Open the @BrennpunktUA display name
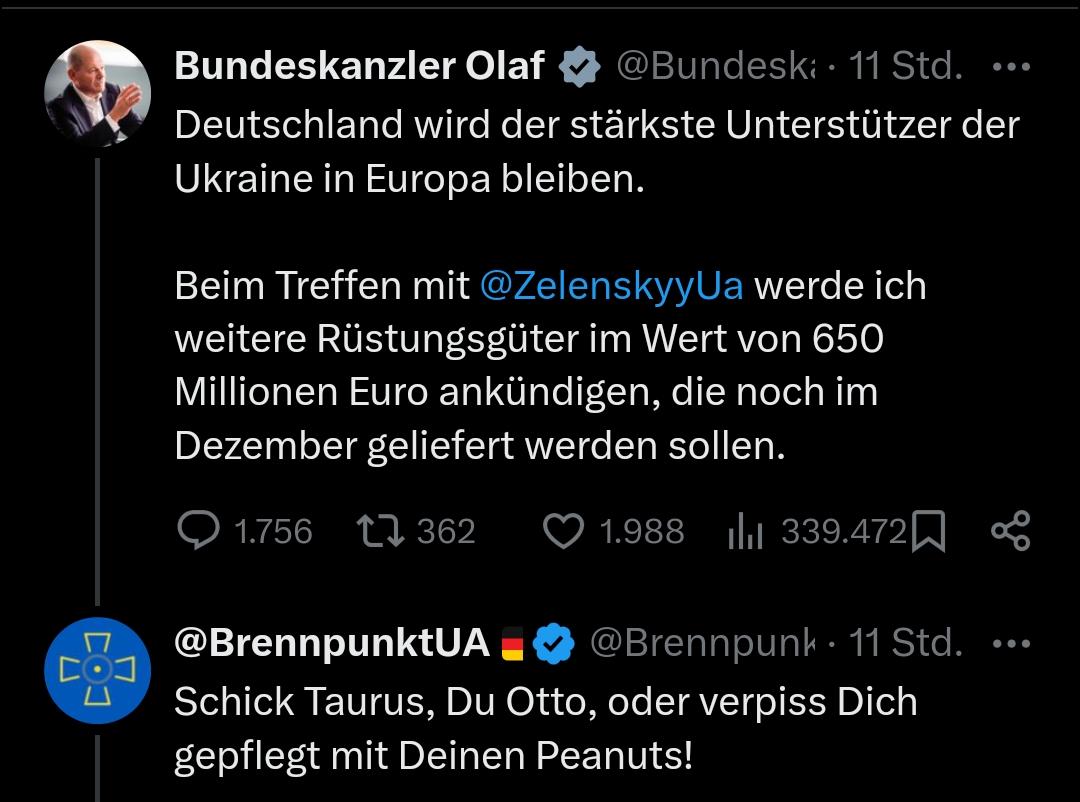Image resolution: width=1080 pixels, height=802 pixels. (331, 643)
